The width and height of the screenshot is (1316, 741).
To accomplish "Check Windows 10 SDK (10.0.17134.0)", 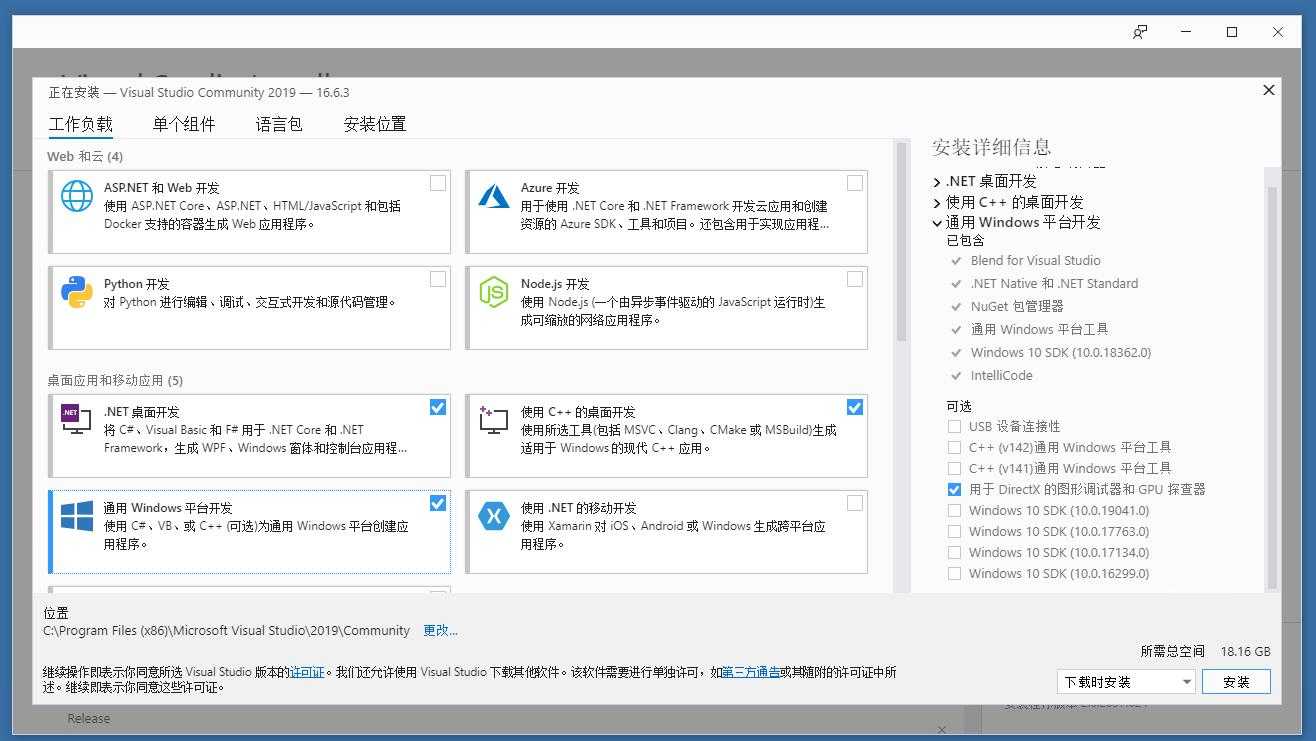I will (x=954, y=552).
